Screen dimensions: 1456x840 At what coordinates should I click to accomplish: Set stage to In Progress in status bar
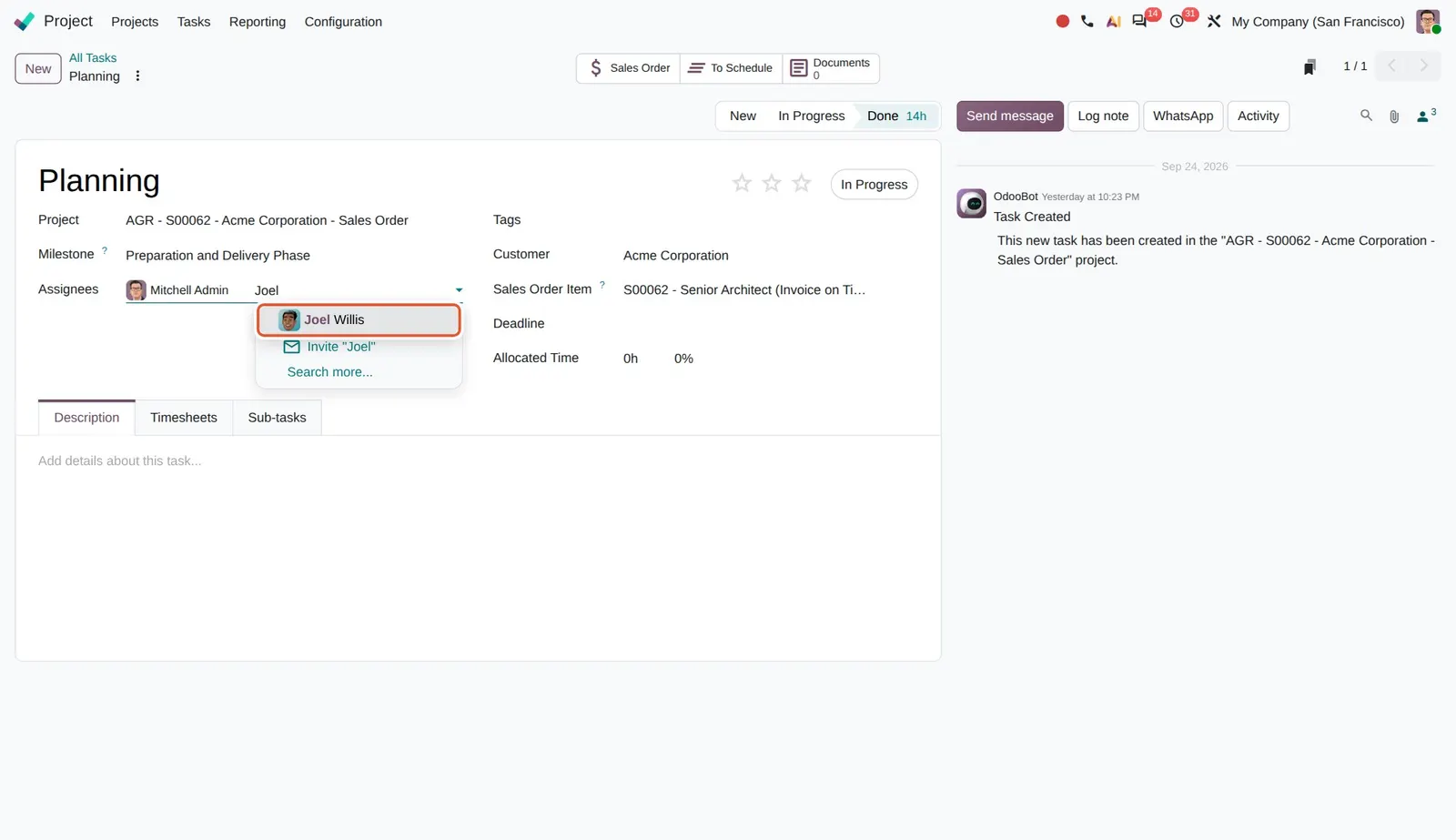click(x=811, y=116)
